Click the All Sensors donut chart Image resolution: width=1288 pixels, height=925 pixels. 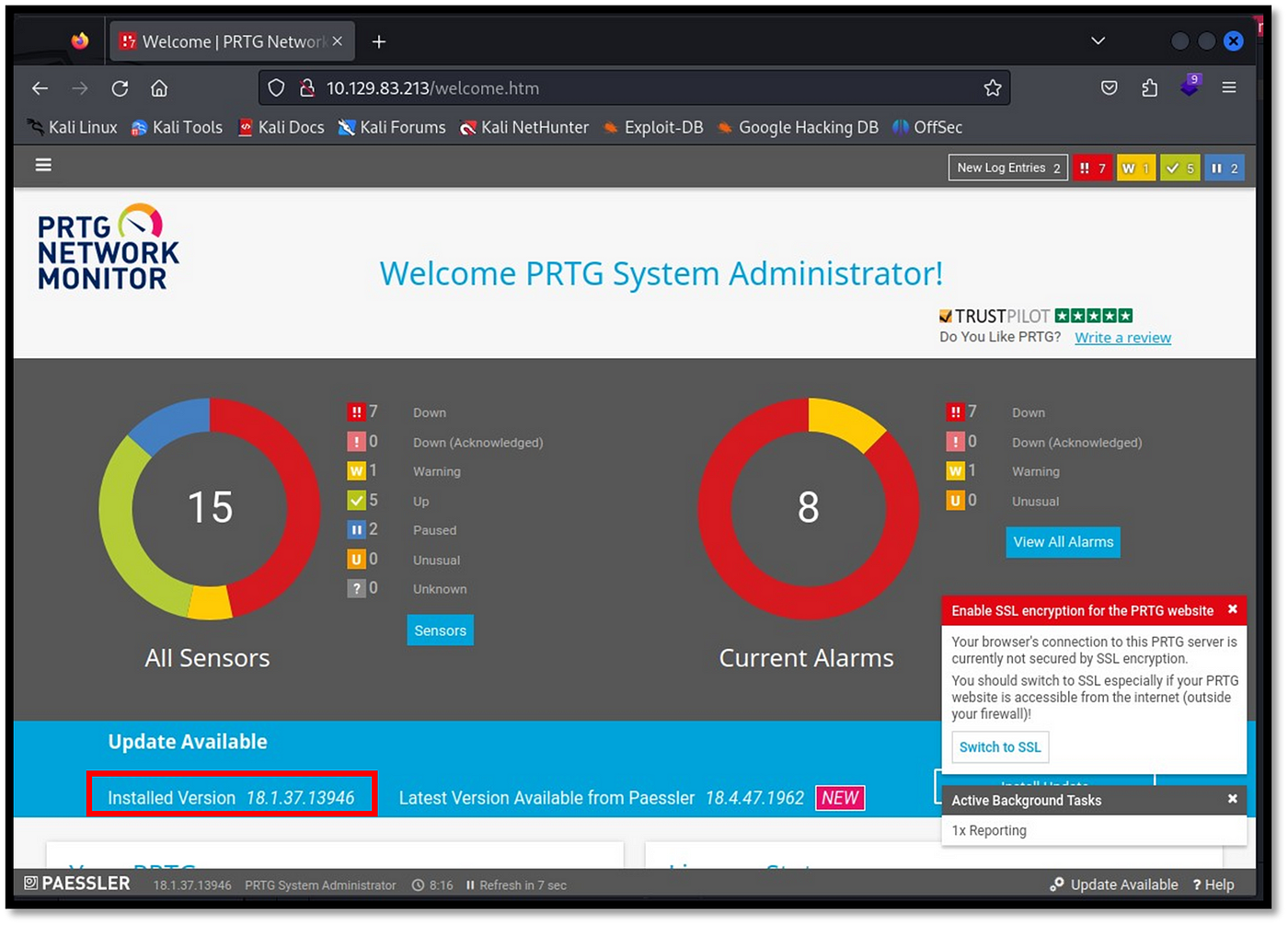click(210, 508)
